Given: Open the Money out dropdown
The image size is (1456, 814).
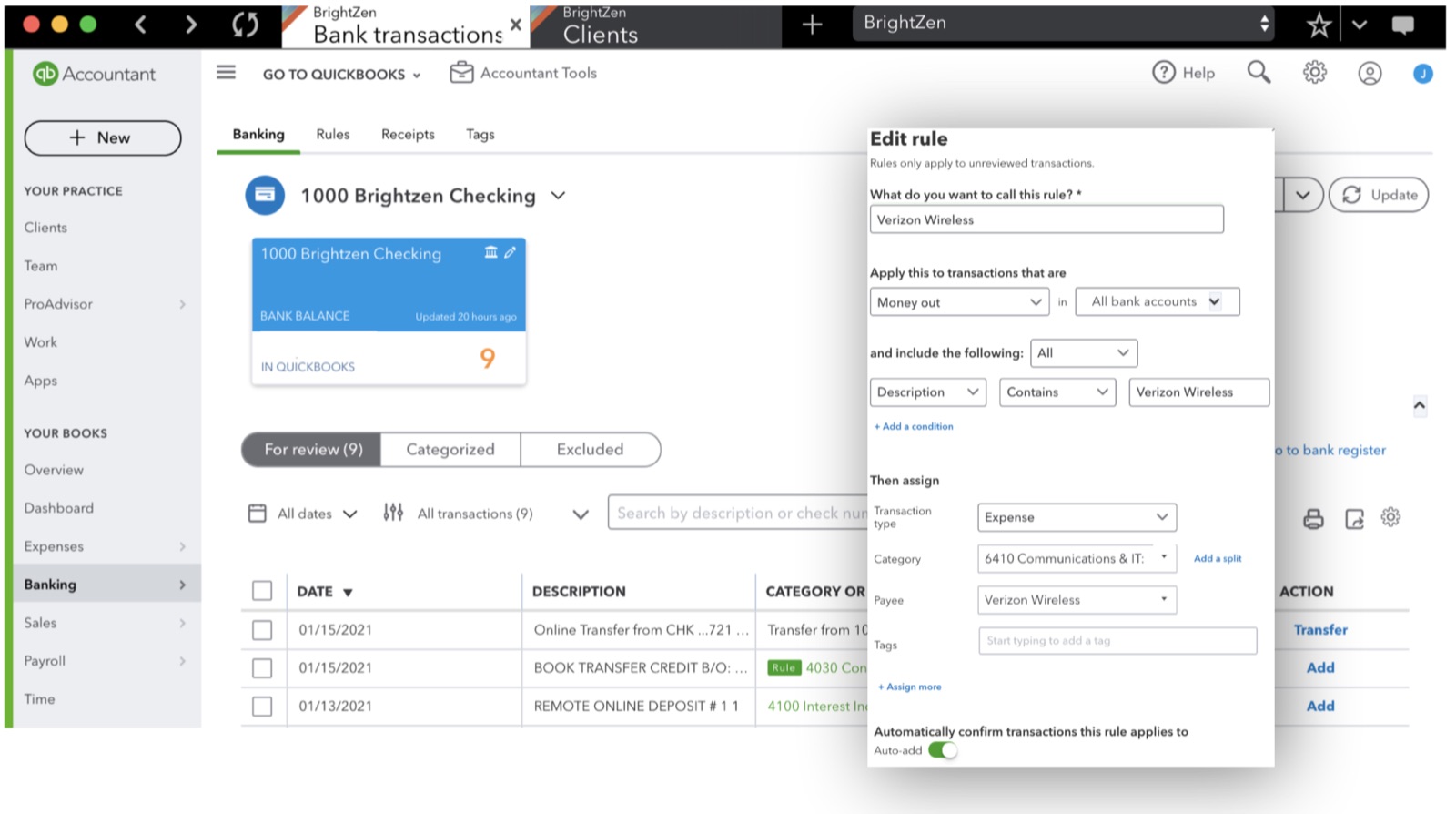Looking at the screenshot, I should tap(959, 302).
